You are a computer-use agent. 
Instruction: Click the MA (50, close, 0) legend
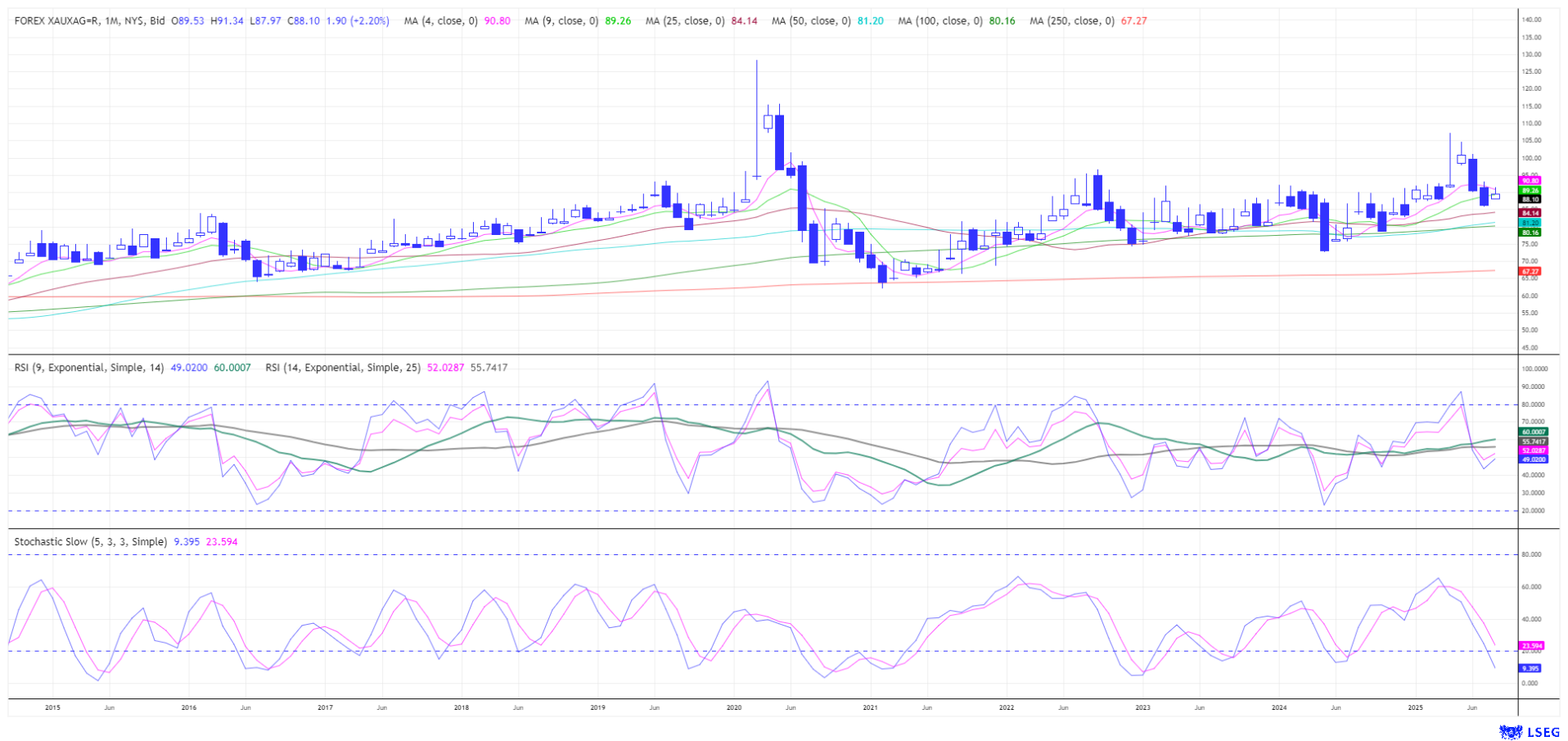point(811,21)
